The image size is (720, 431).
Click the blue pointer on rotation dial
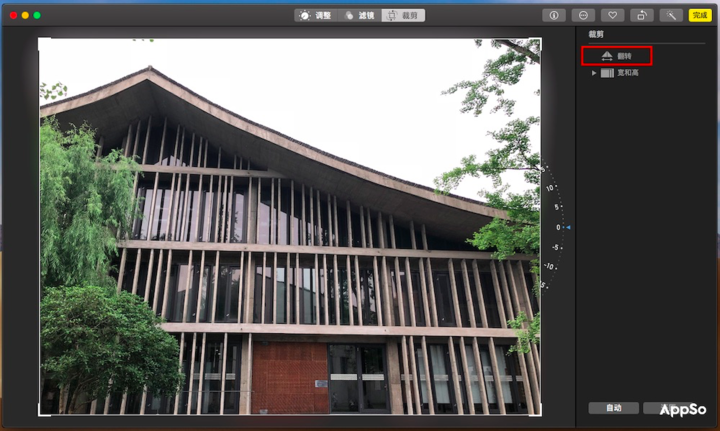coord(568,228)
